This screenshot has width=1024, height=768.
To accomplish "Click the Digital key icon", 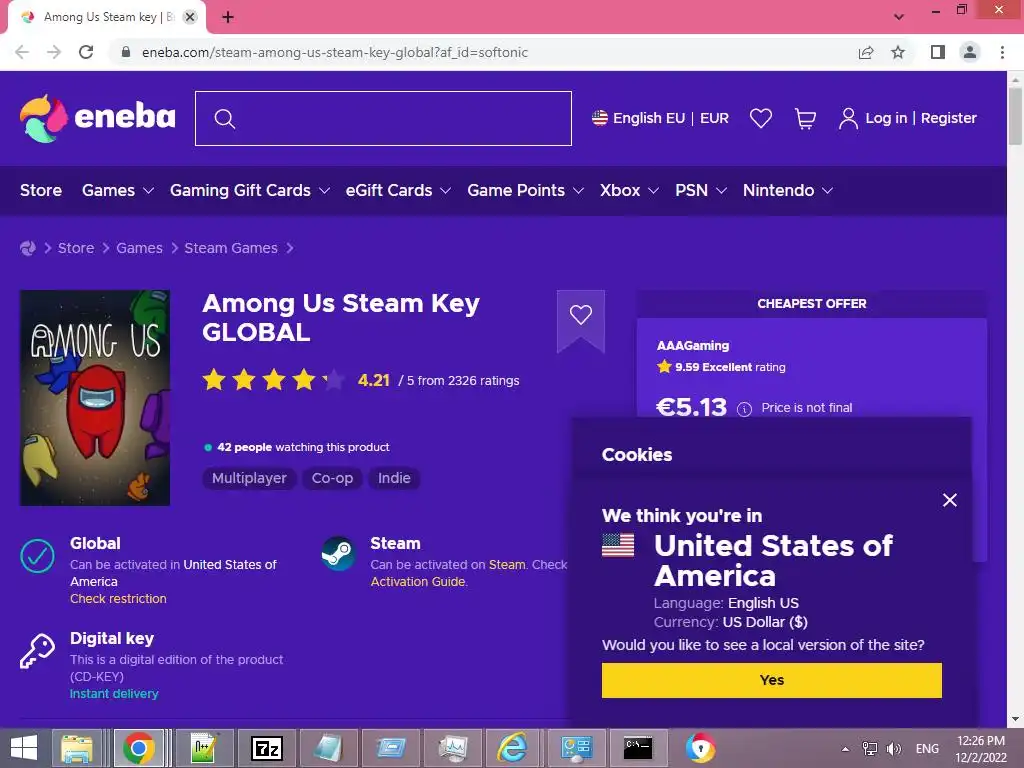I will (x=37, y=651).
